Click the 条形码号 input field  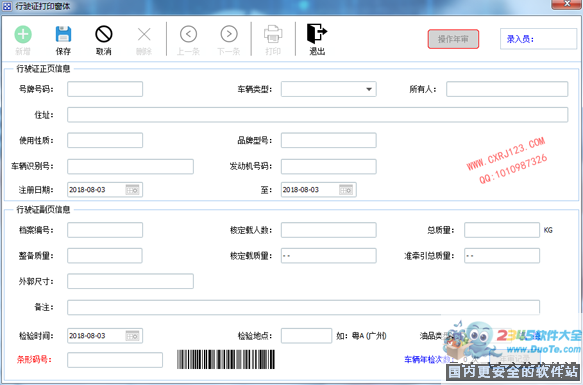tap(115, 360)
